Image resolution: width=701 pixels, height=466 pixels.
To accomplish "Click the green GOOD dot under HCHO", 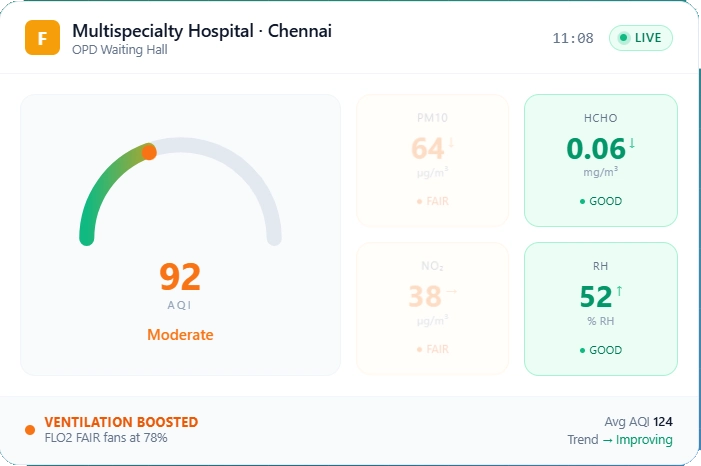I will coord(582,202).
